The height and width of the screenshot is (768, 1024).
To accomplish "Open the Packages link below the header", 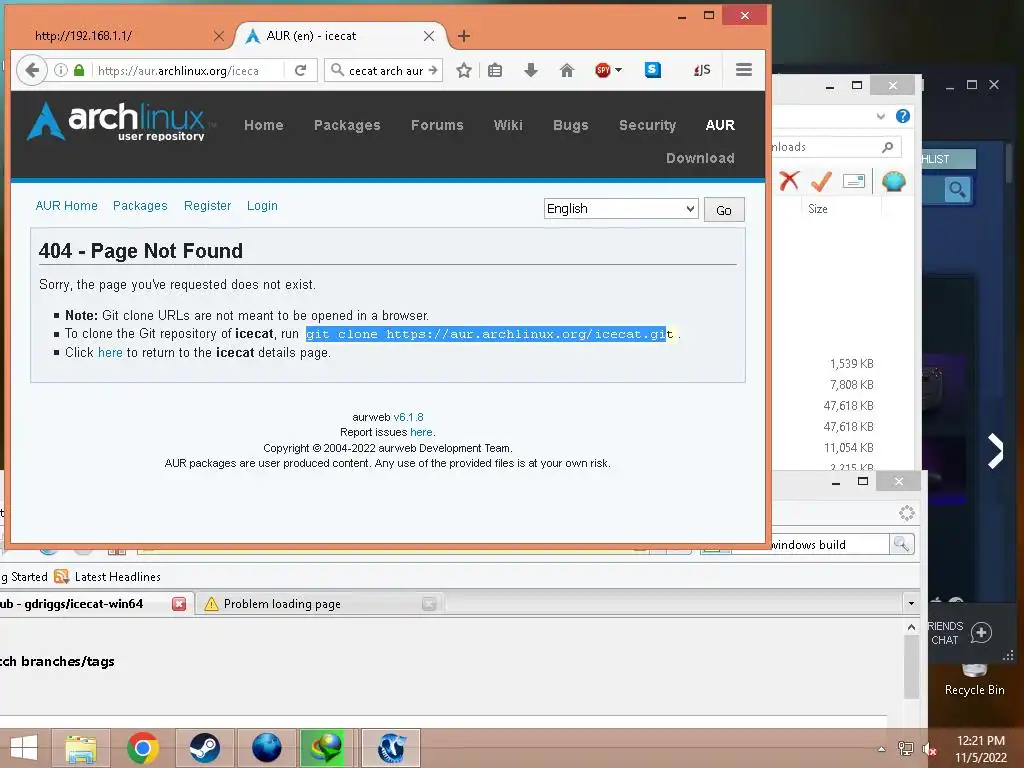I will click(140, 206).
